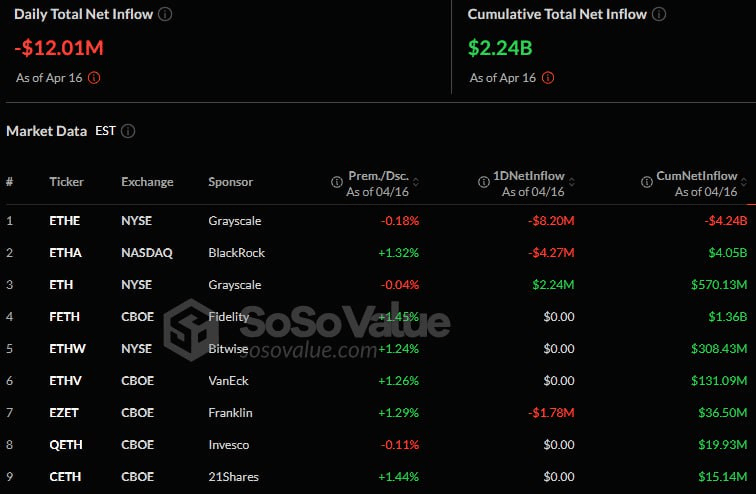
Task: Click +1.32% premium value for ETHA
Action: coord(398,253)
